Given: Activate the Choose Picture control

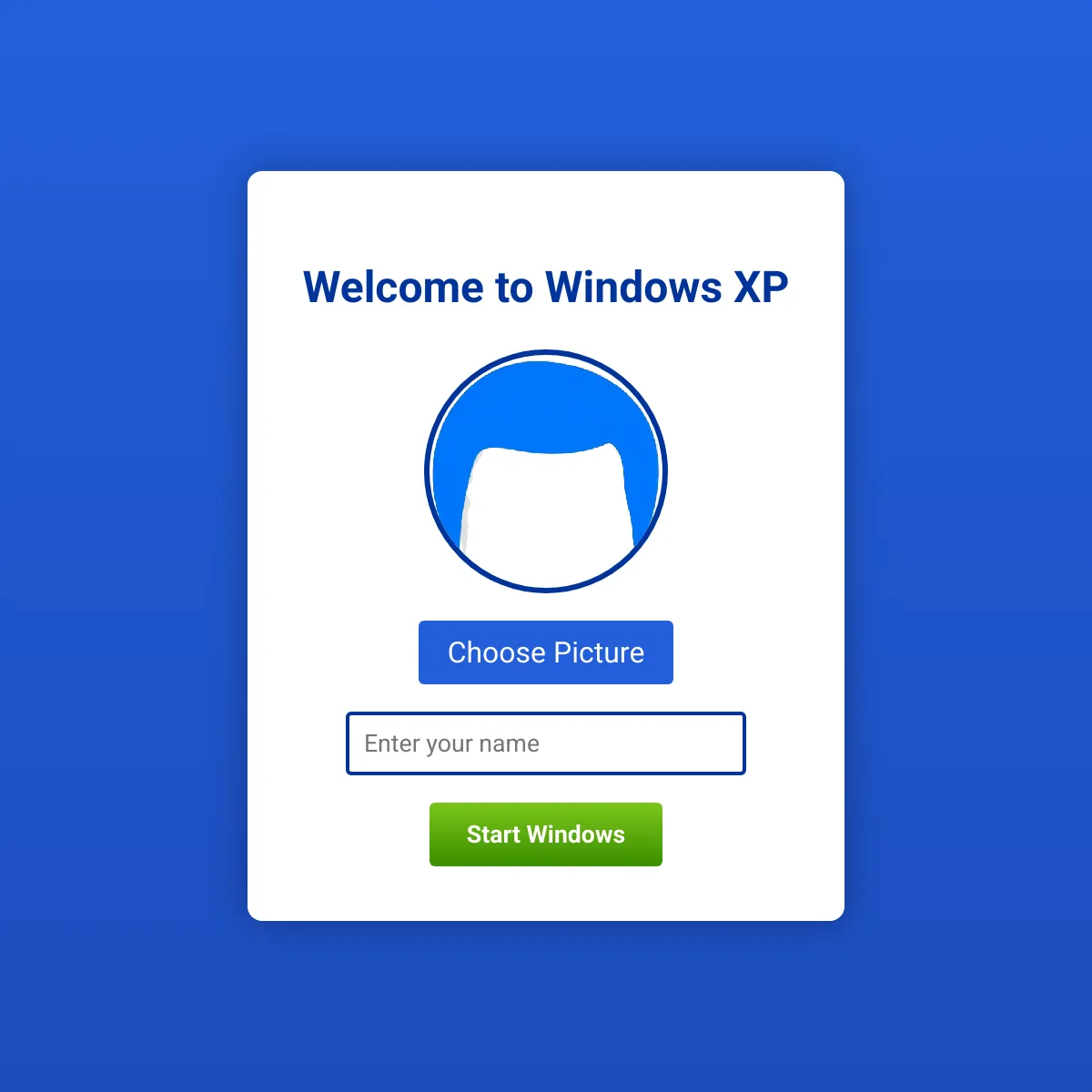Looking at the screenshot, I should (x=545, y=652).
